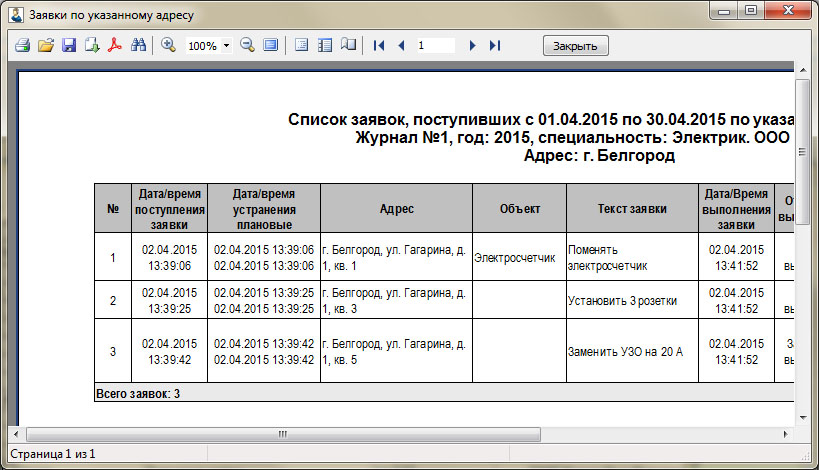Toggle full screen preview icon
819x470 pixels.
coord(271,45)
